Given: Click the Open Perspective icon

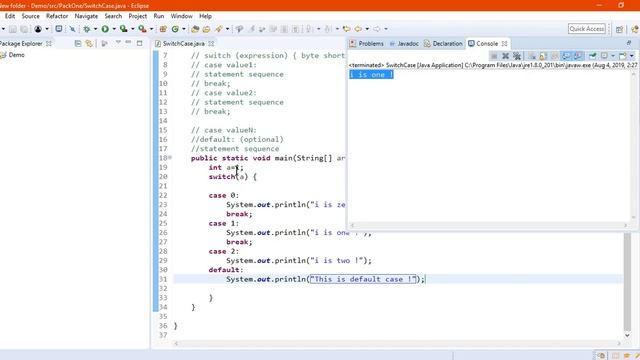Looking at the screenshot, I should tap(620, 29).
